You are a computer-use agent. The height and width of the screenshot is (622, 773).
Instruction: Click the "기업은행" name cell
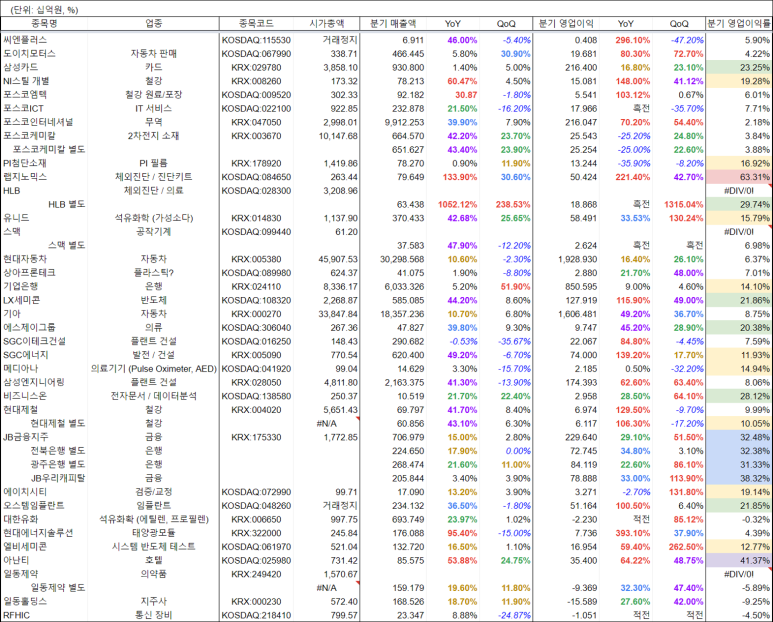(x=21, y=286)
